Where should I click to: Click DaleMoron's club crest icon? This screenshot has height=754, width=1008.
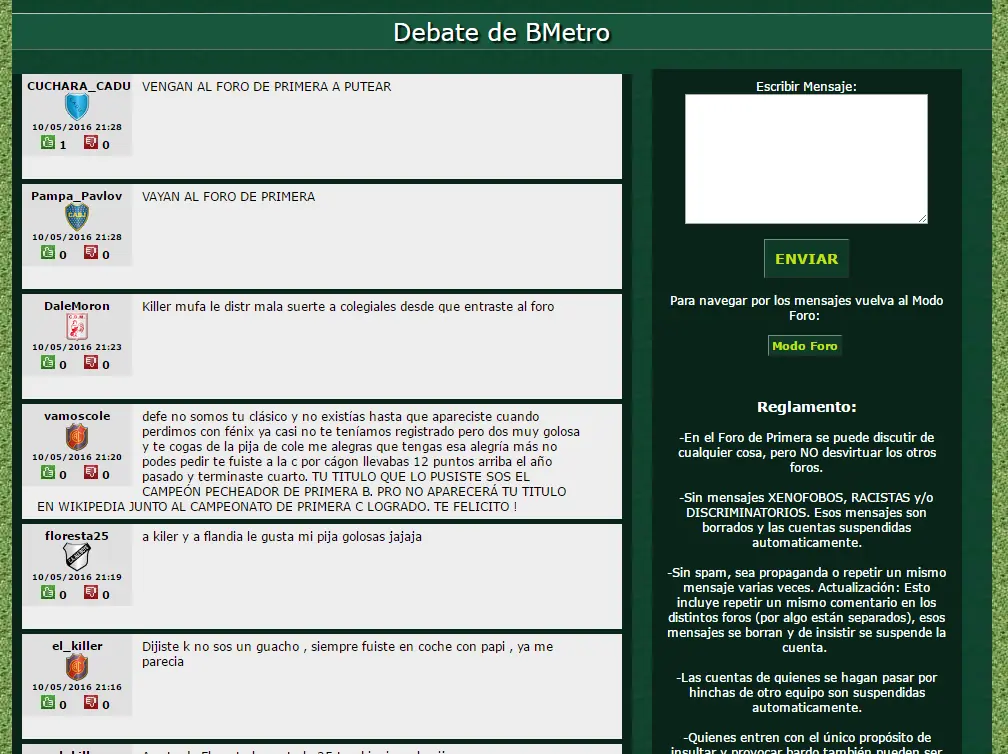(x=76, y=327)
